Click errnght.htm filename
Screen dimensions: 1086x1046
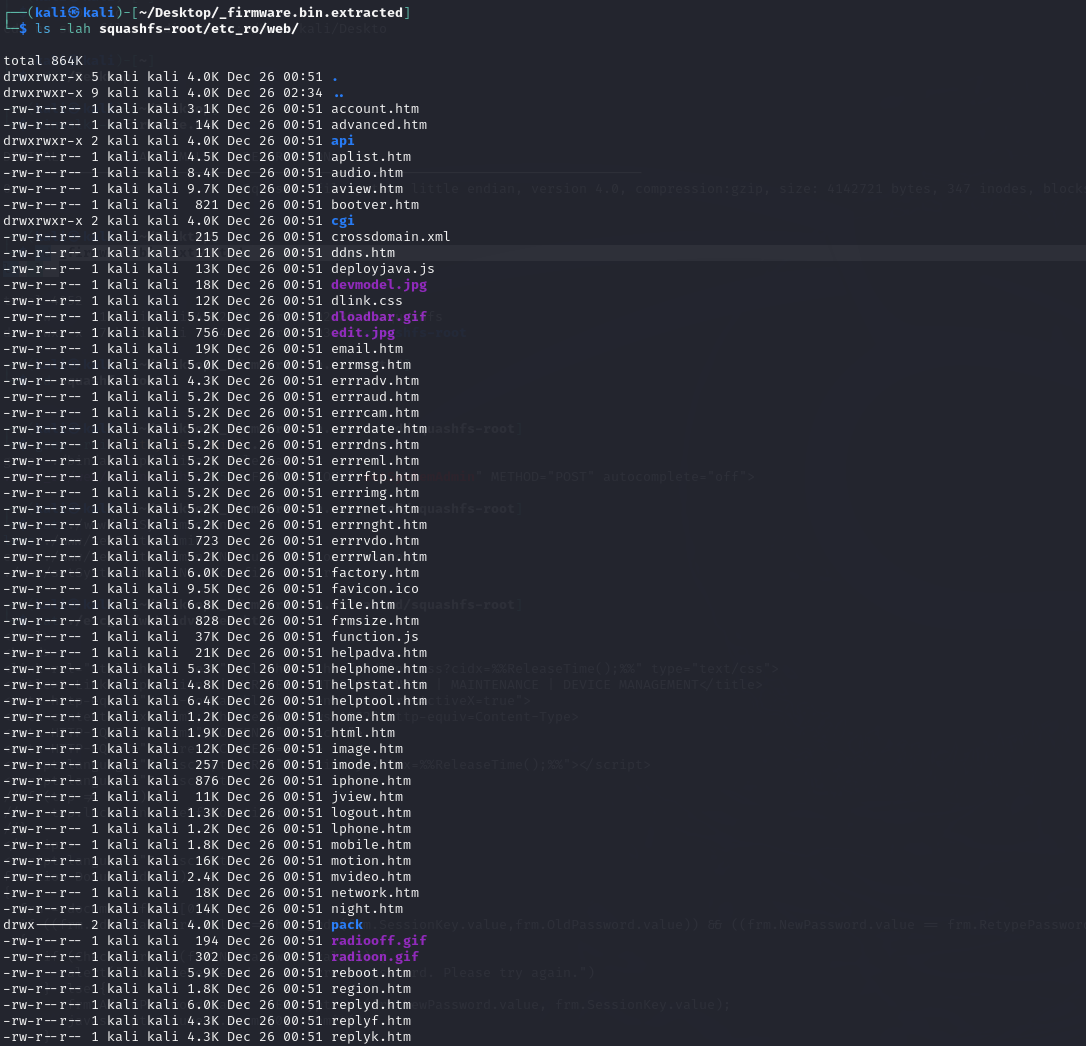coord(379,524)
